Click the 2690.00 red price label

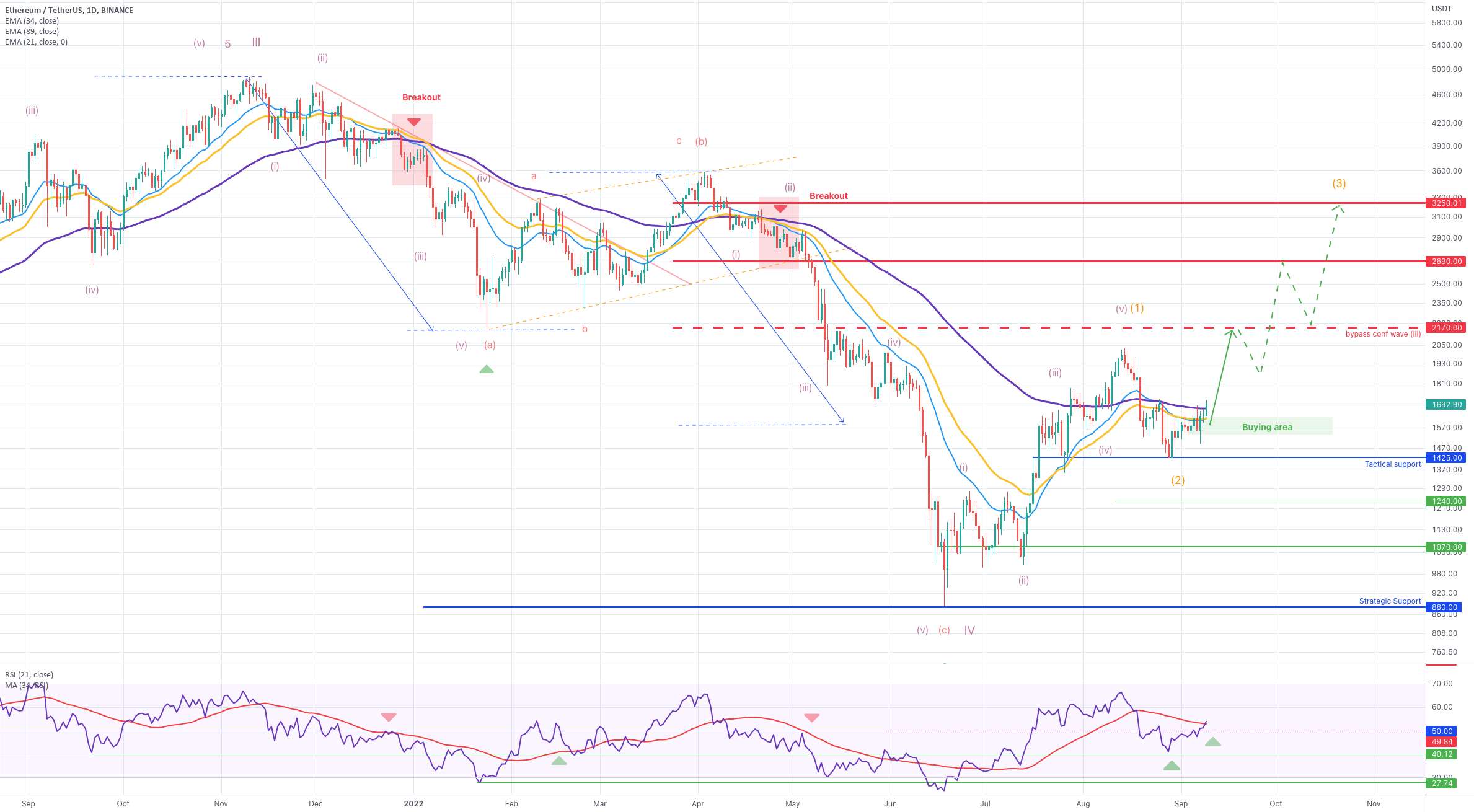coord(1447,262)
